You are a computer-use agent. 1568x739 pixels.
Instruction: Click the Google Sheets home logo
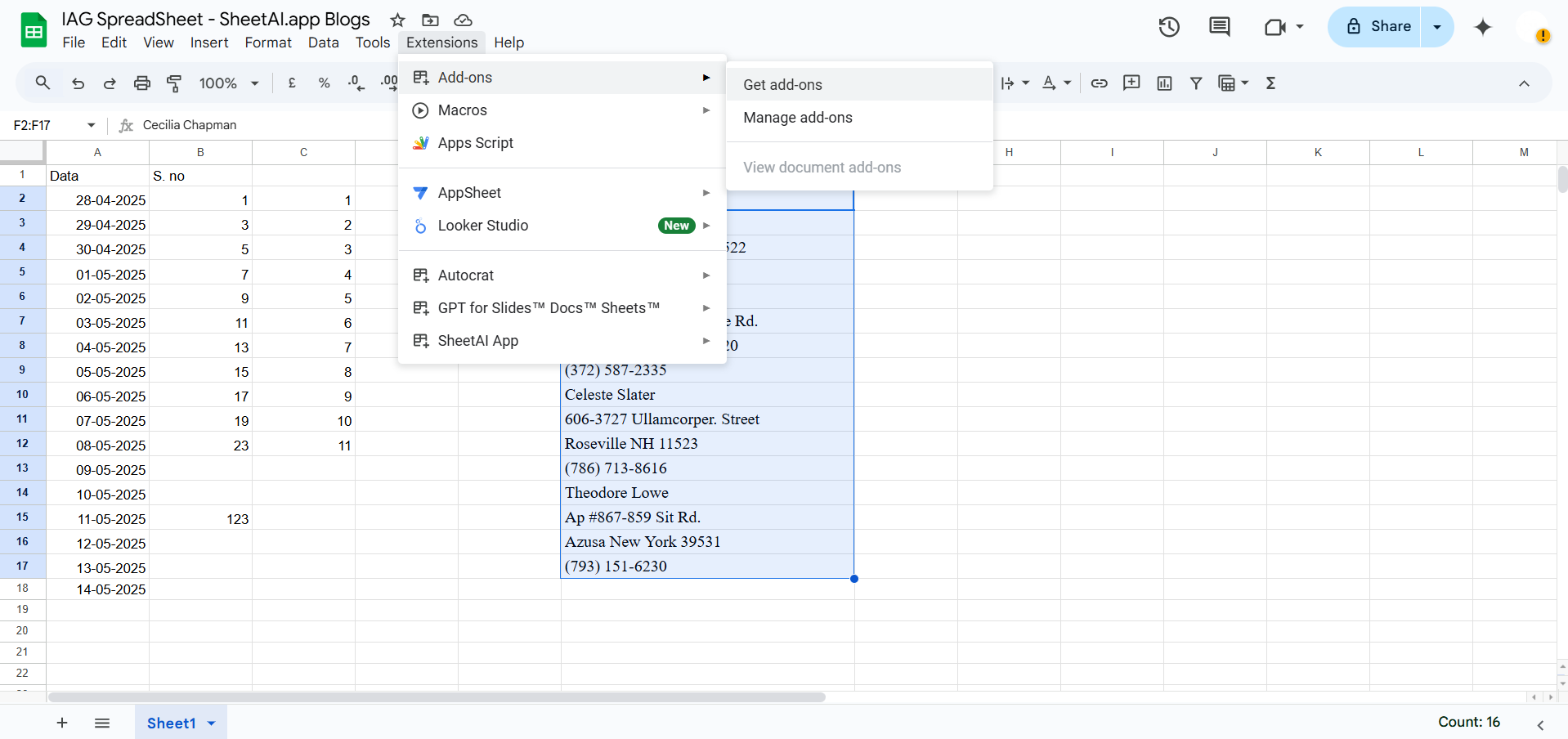pyautogui.click(x=34, y=31)
